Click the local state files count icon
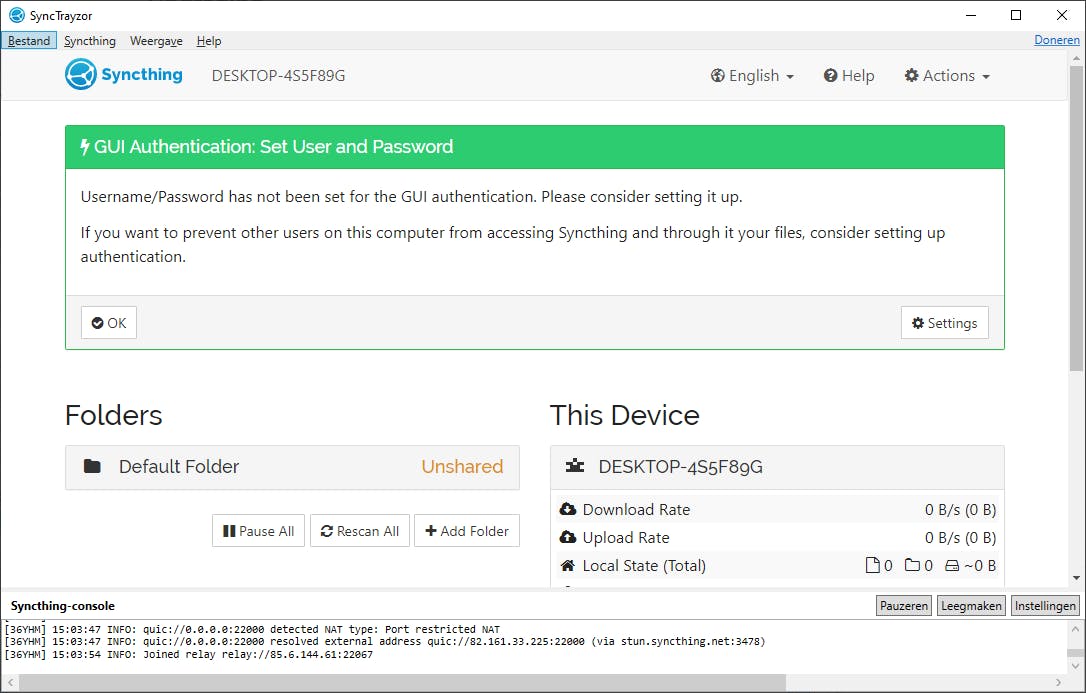 tap(873, 566)
